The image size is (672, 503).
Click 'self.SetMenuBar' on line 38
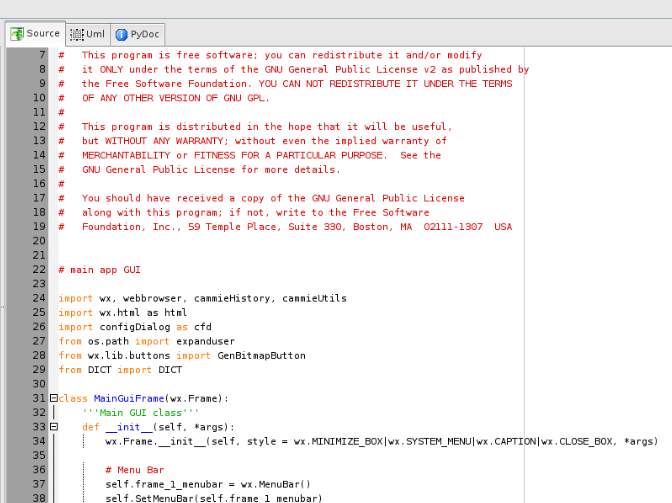(x=150, y=498)
